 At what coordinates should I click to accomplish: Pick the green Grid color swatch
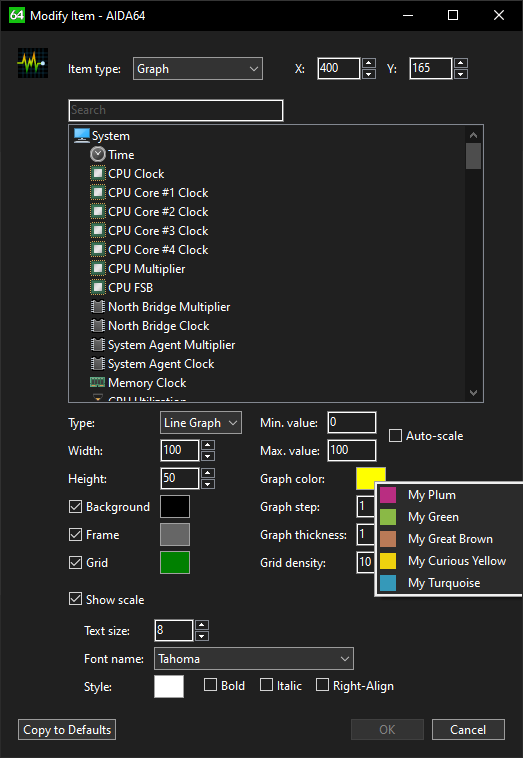(175, 563)
